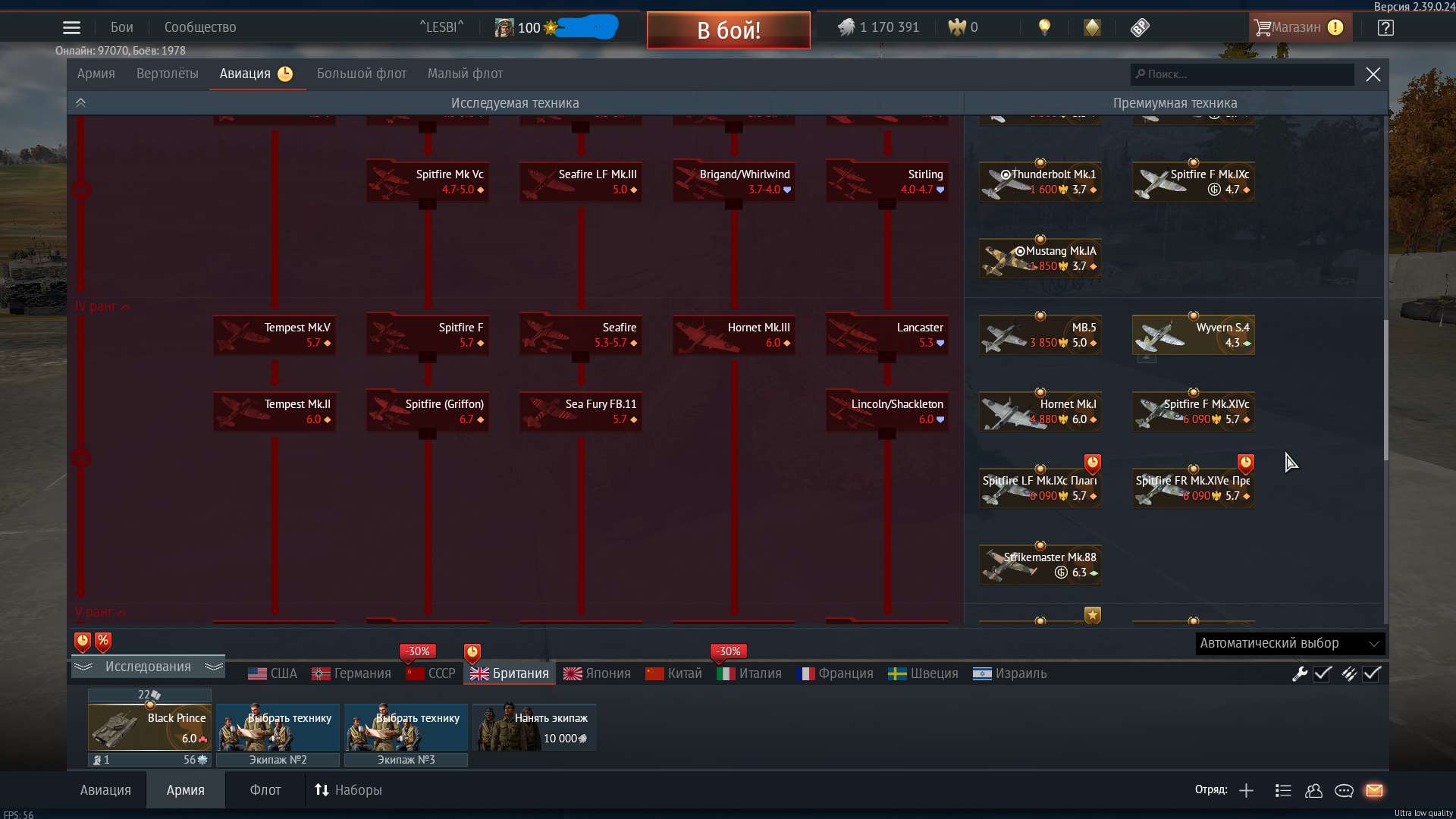Toggle first checkmark next to wrench icon

pos(1323,673)
